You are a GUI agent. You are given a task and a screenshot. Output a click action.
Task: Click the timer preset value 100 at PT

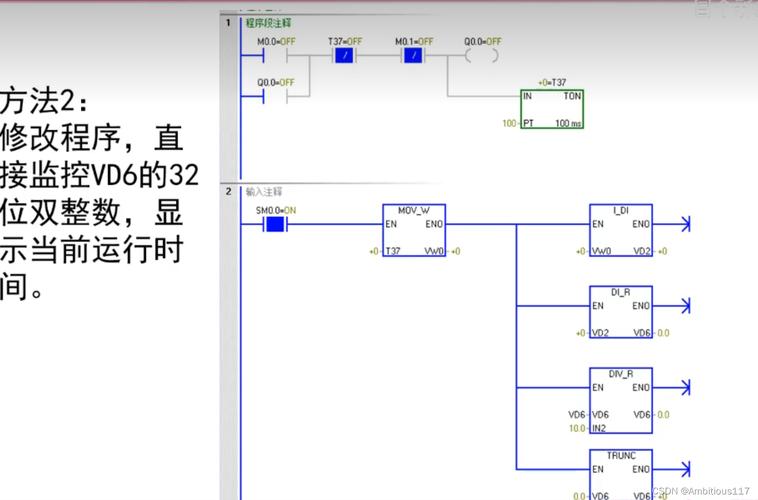click(x=509, y=123)
